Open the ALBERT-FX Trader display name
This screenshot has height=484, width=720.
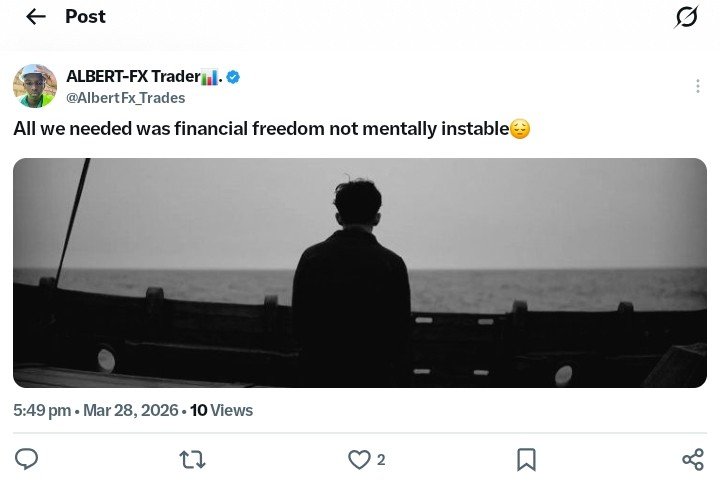132,77
